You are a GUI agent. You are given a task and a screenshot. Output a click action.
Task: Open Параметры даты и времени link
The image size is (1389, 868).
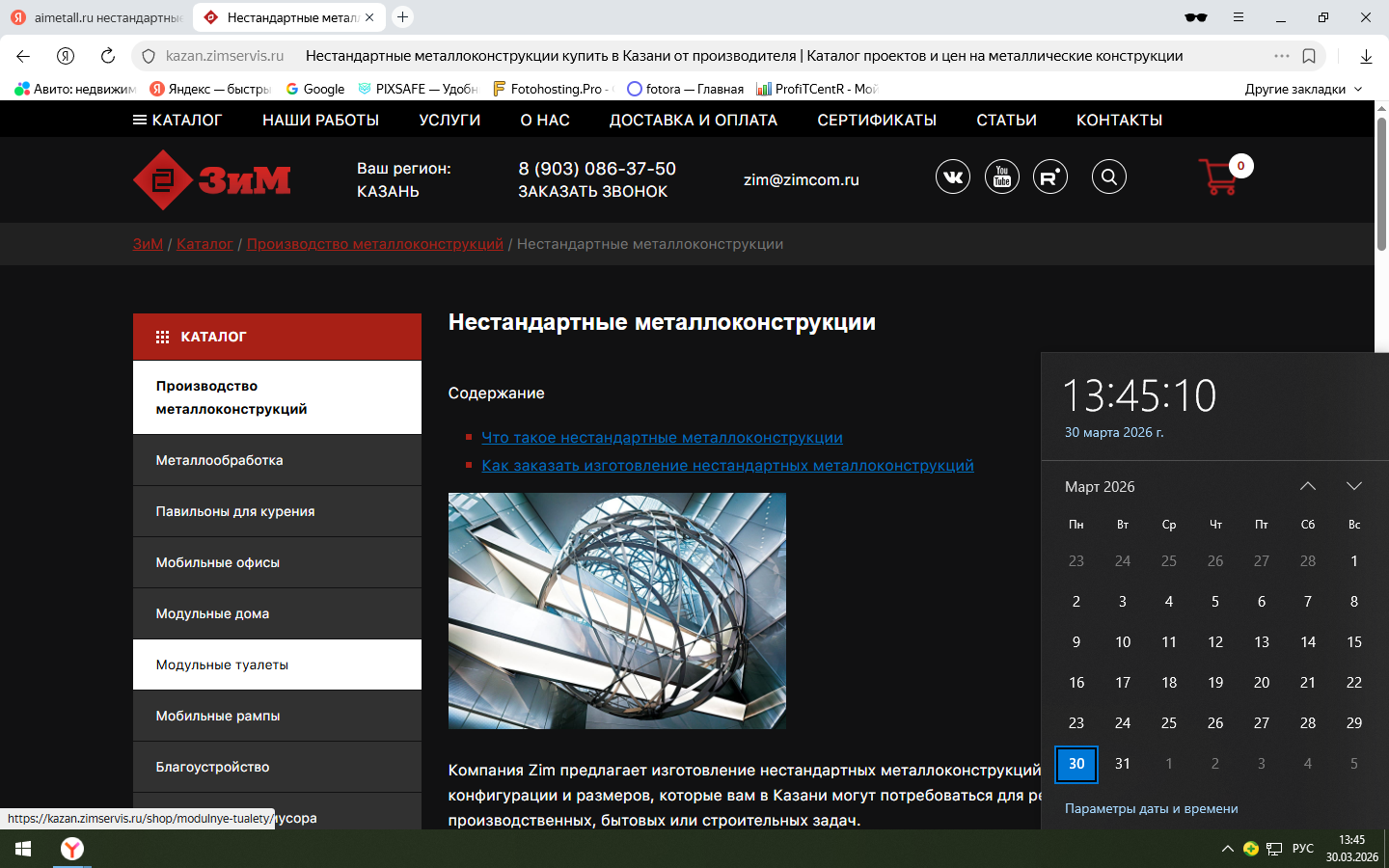coord(1151,808)
